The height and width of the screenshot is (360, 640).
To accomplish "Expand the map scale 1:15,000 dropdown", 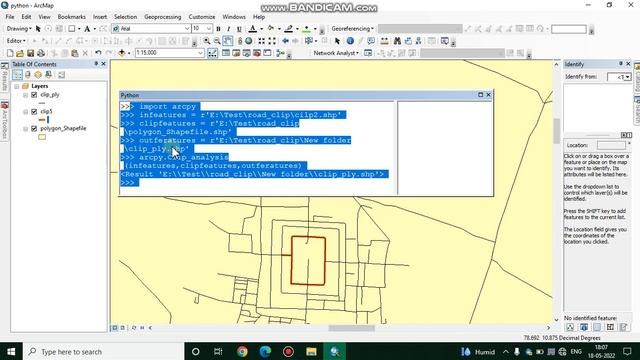I will tap(200, 53).
